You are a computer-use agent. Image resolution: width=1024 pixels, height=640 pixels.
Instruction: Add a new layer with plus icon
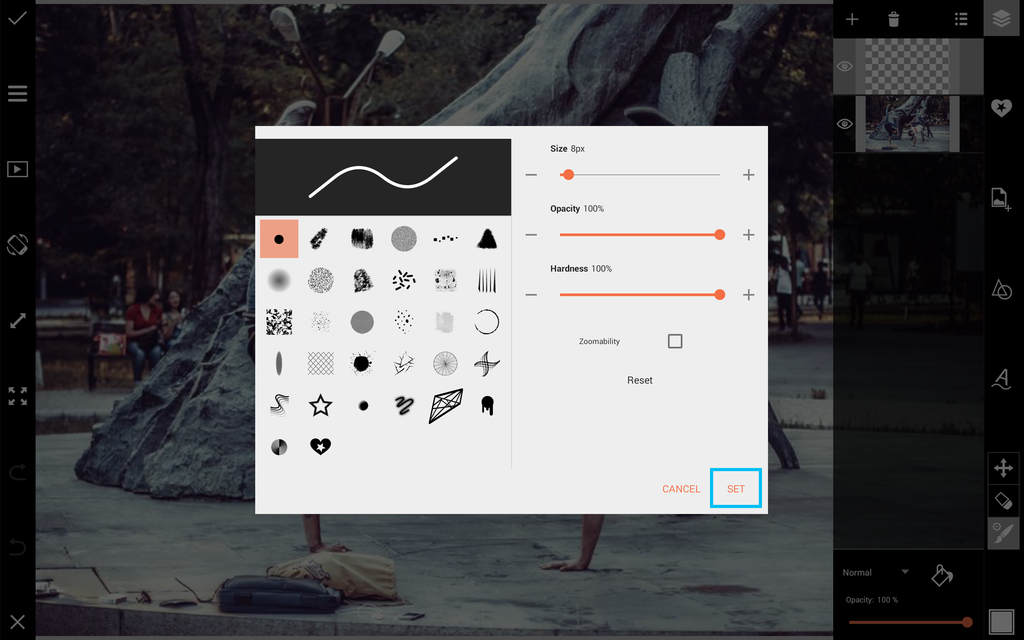point(852,19)
